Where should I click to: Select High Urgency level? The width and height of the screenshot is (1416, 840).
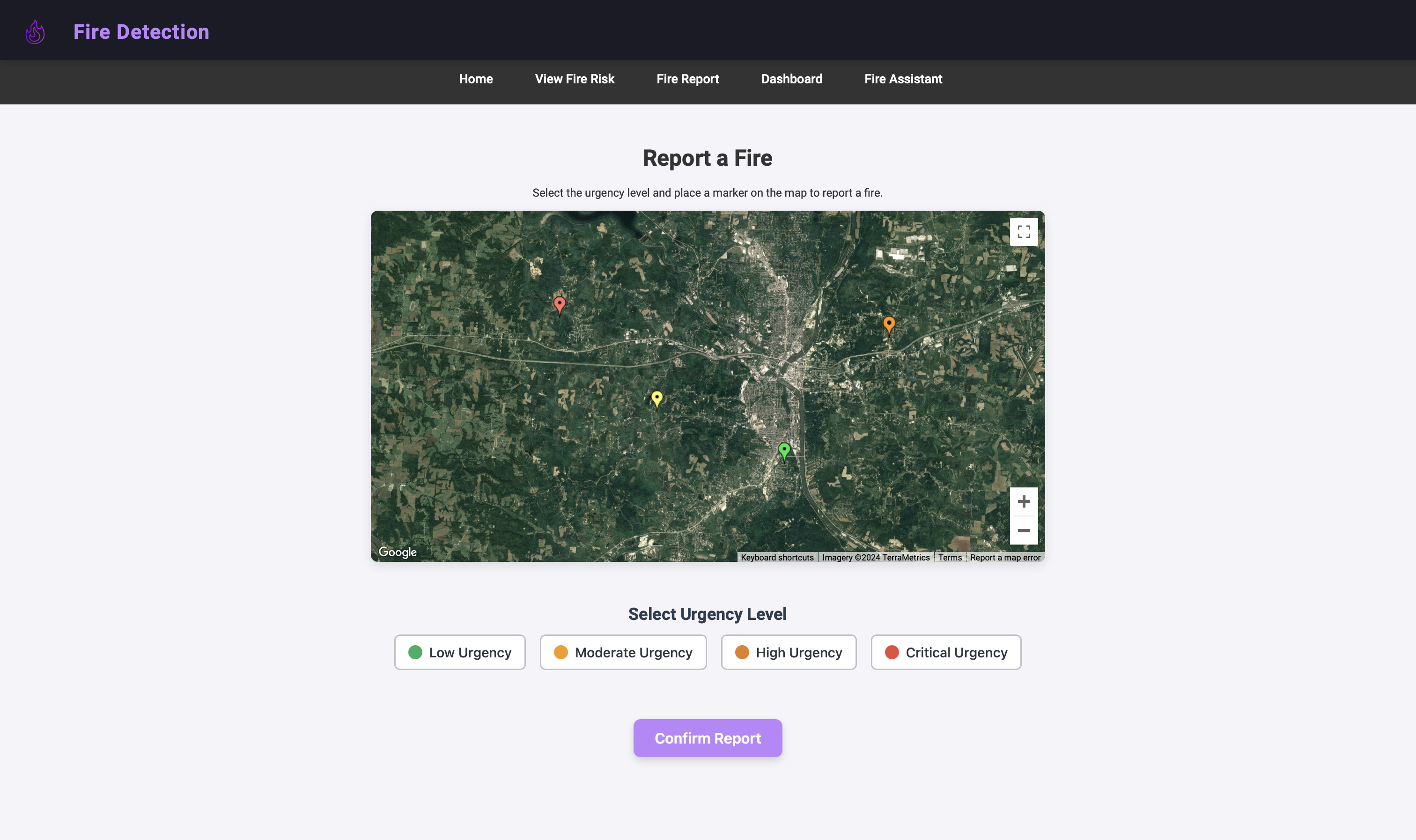pyautogui.click(x=789, y=652)
